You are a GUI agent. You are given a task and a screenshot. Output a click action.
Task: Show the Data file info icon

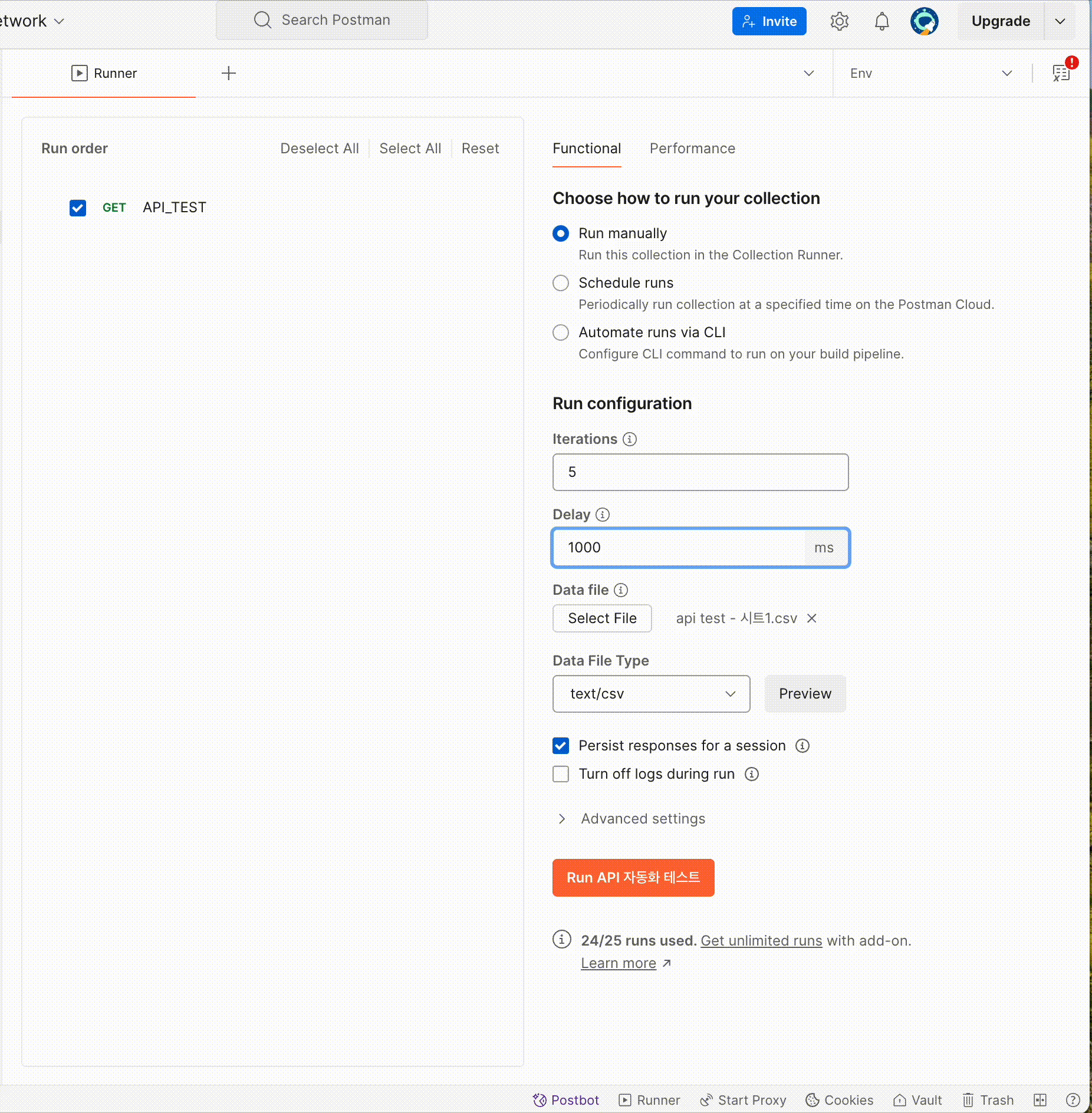(621, 590)
